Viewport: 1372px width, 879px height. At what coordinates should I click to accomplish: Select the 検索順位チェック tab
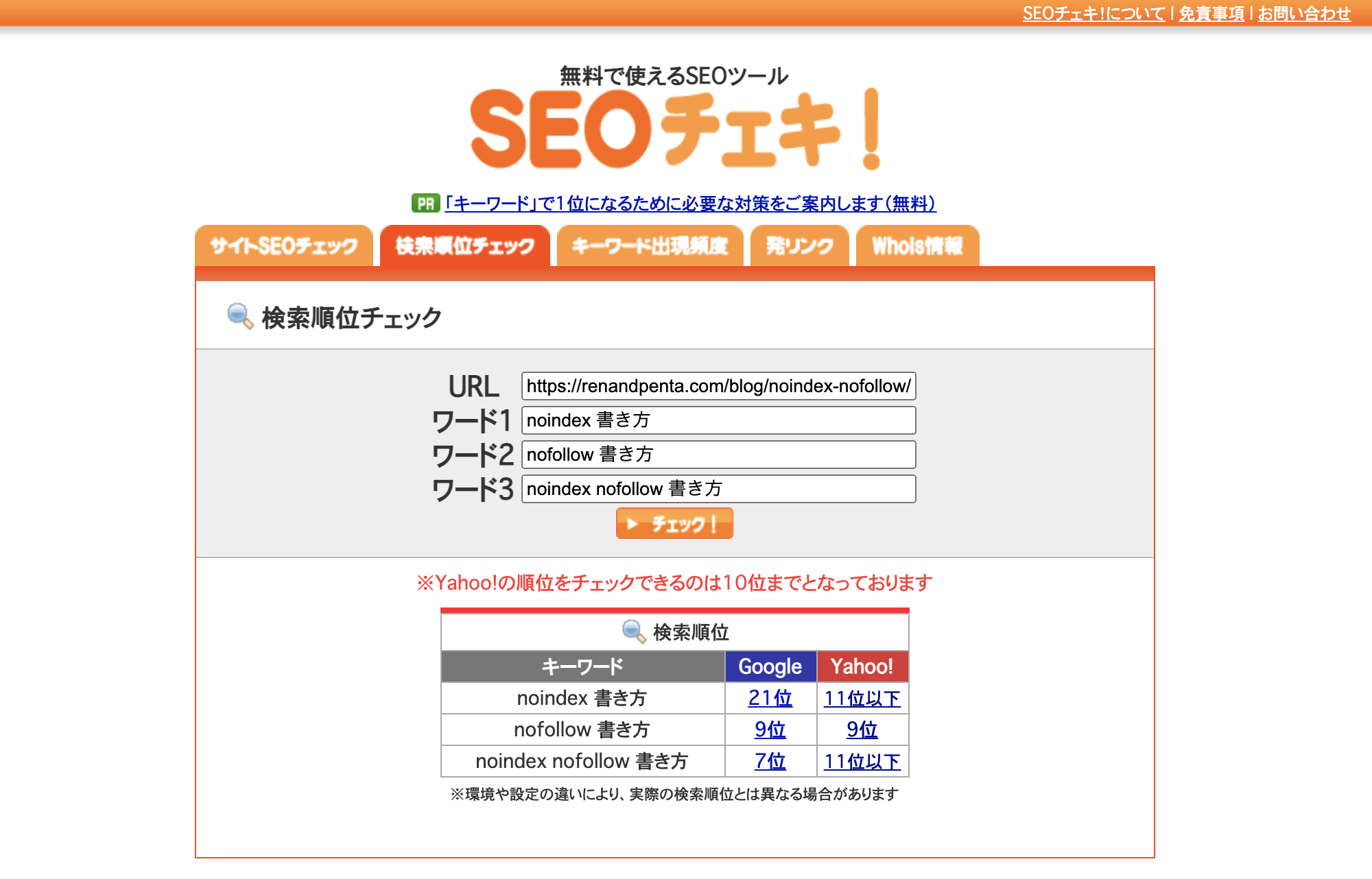(465, 245)
